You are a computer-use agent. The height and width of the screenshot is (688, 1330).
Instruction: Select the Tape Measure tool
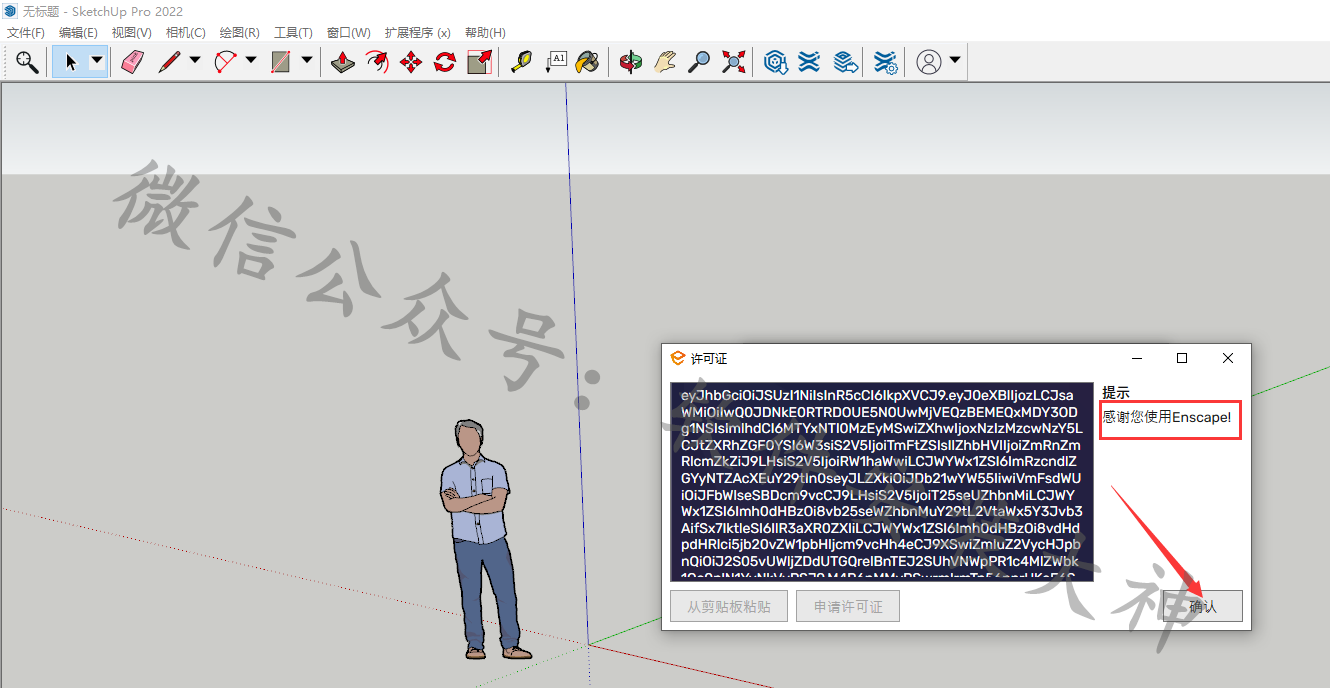(x=521, y=62)
